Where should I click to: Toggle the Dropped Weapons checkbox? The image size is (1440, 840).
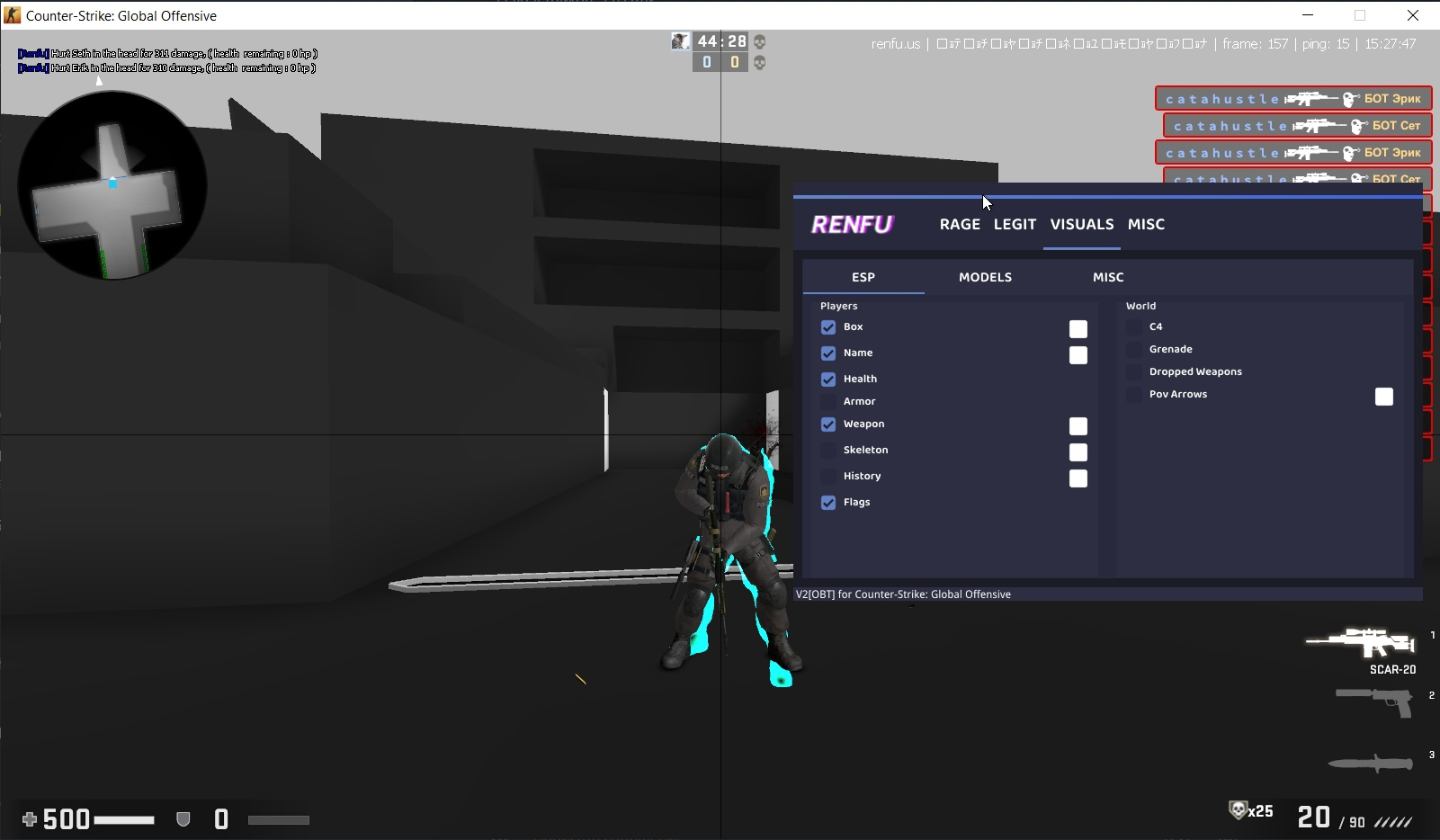tap(1134, 372)
